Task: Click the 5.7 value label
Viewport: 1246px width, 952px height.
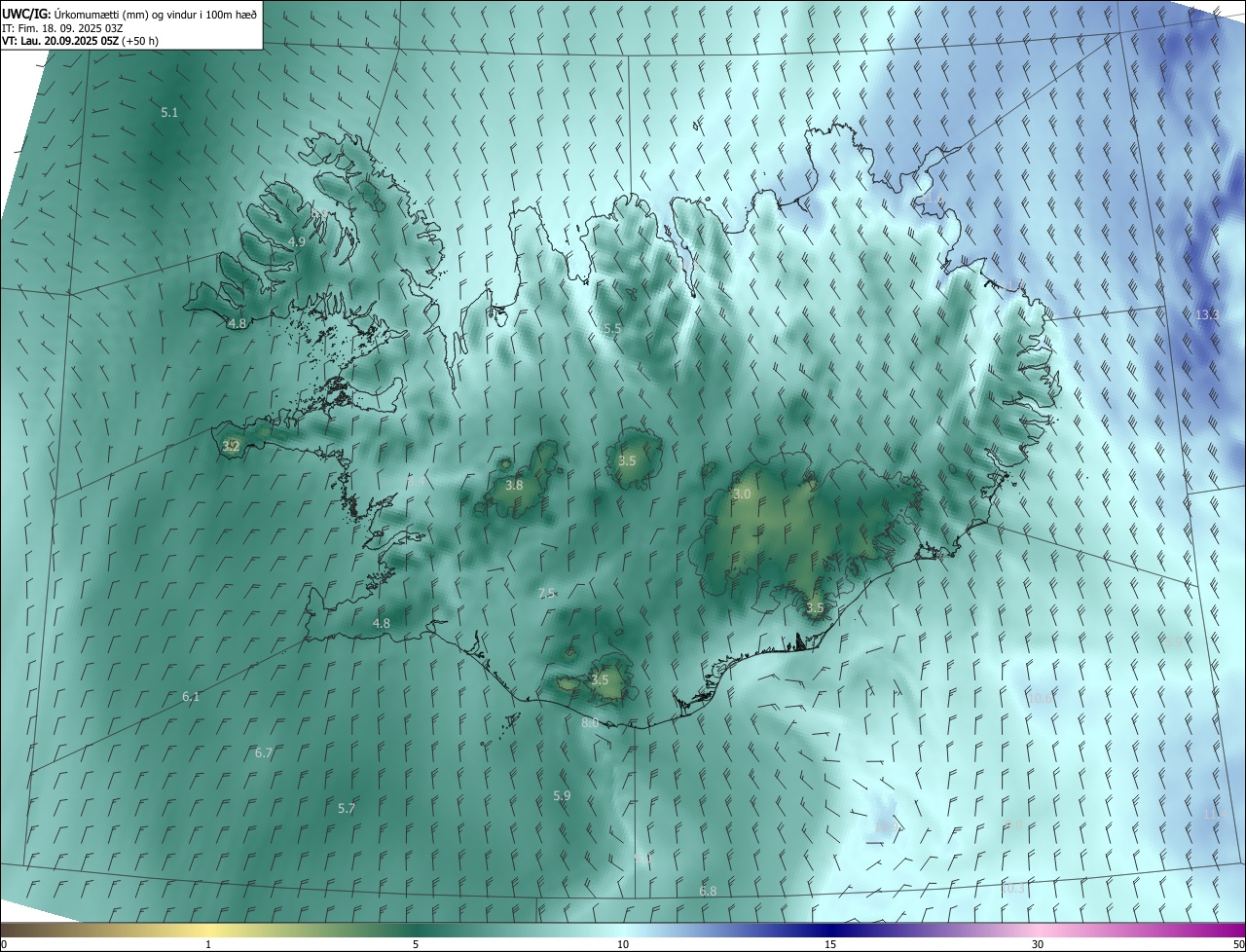Action: pos(347,808)
